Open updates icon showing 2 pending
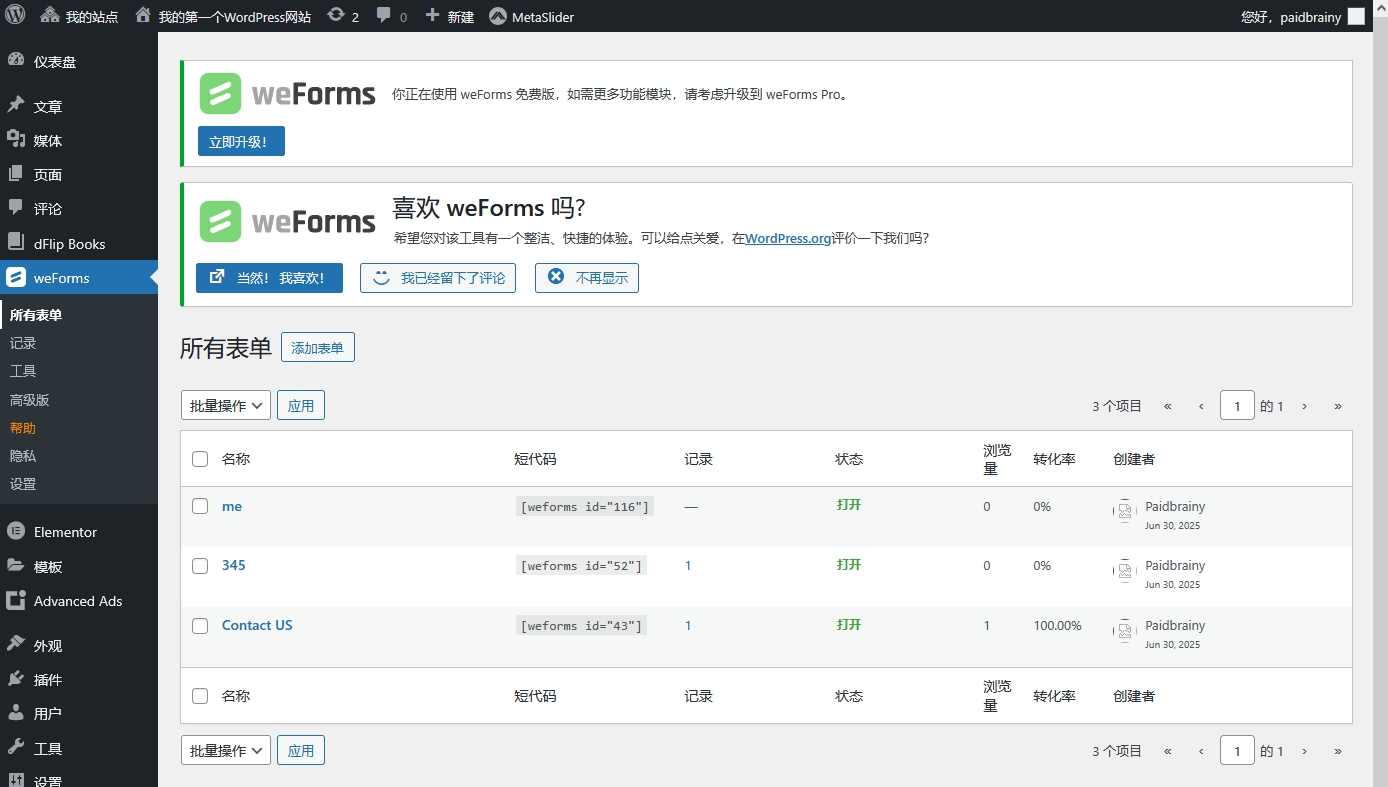This screenshot has width=1388, height=787. pyautogui.click(x=336, y=16)
